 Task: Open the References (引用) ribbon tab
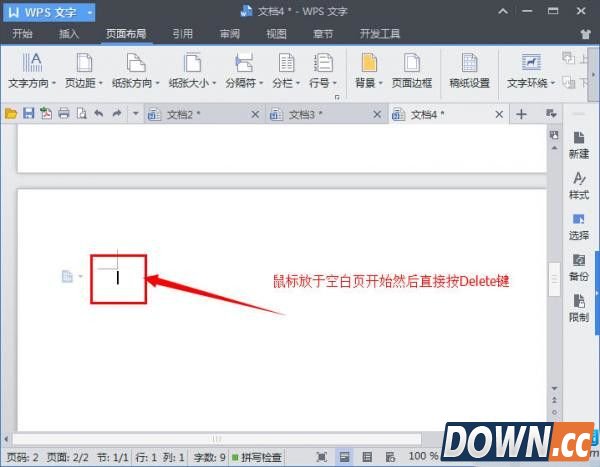182,34
